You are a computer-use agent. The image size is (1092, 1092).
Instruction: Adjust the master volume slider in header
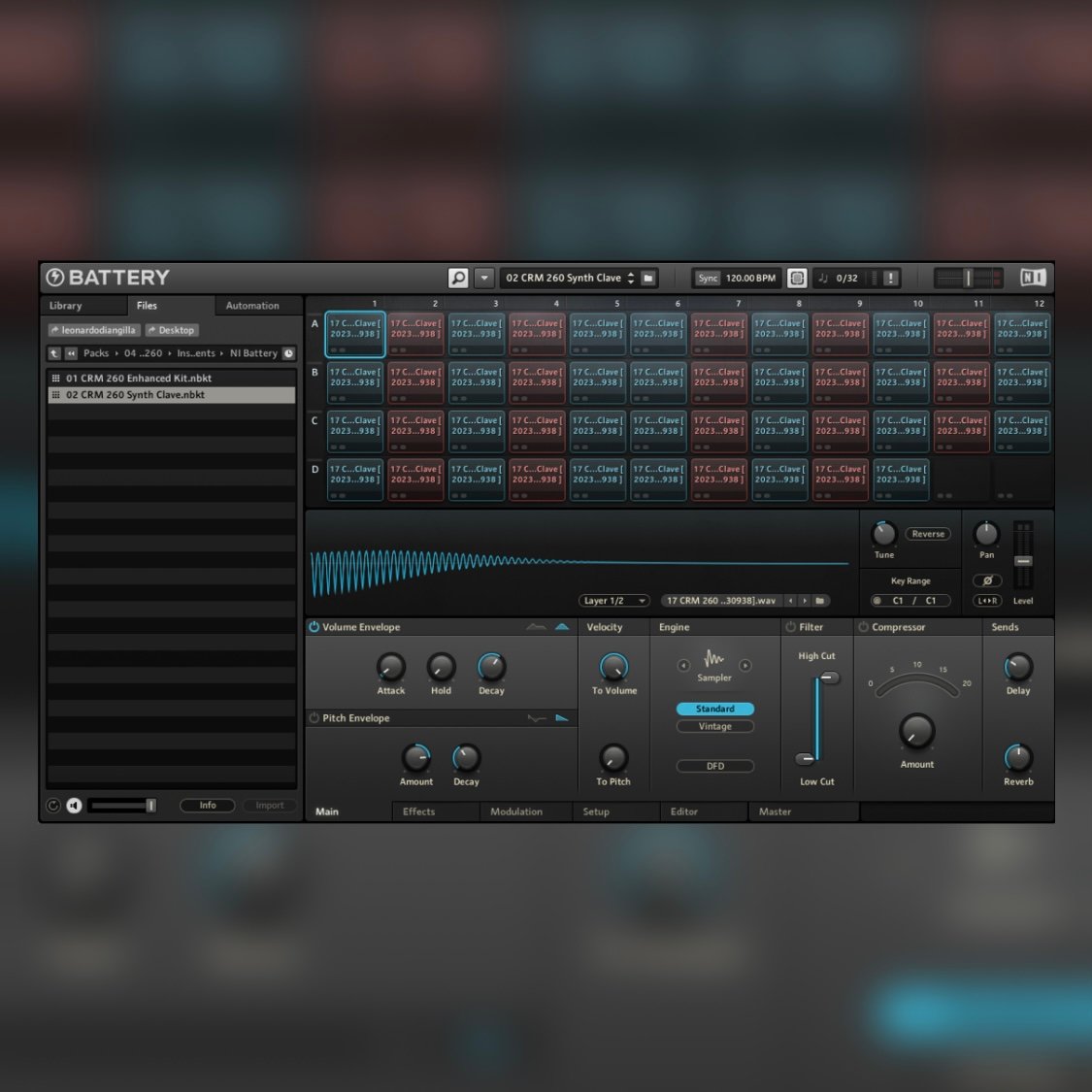pos(968,278)
